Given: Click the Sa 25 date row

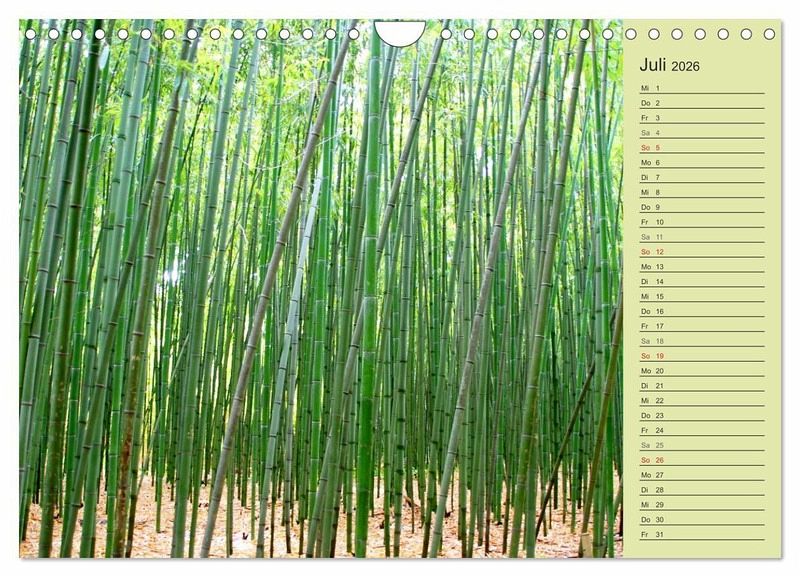Looking at the screenshot, I should pyautogui.click(x=701, y=445).
